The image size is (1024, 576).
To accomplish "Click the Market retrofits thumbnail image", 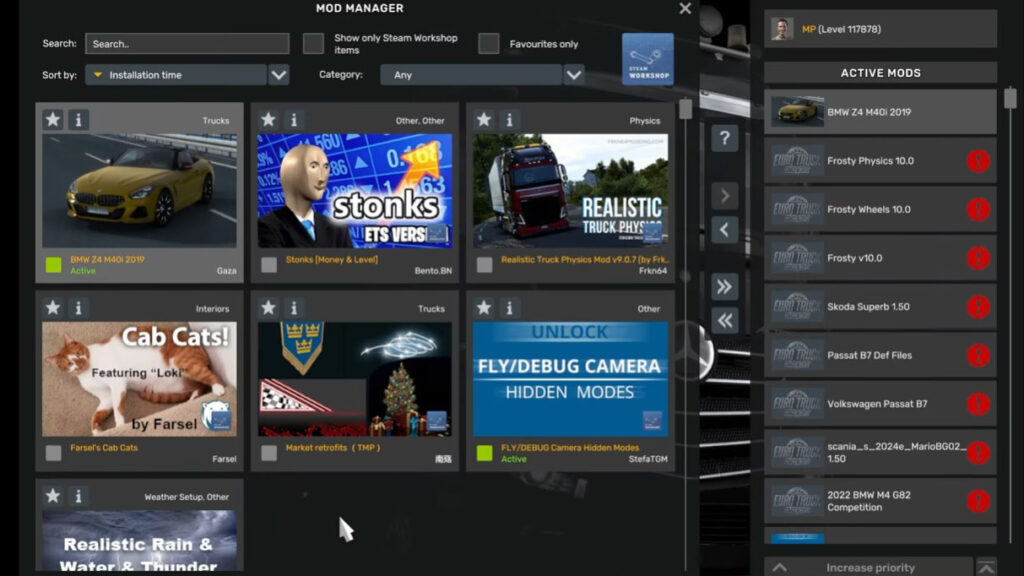I will click(355, 379).
